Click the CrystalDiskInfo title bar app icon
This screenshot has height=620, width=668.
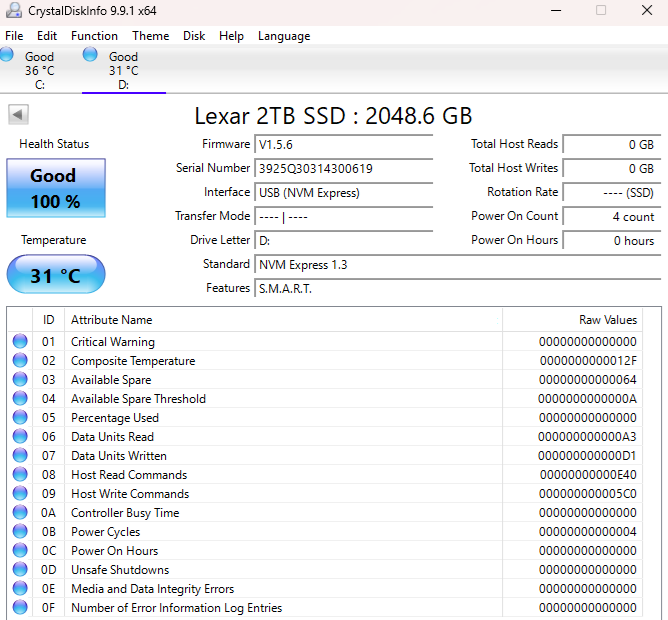(14, 10)
